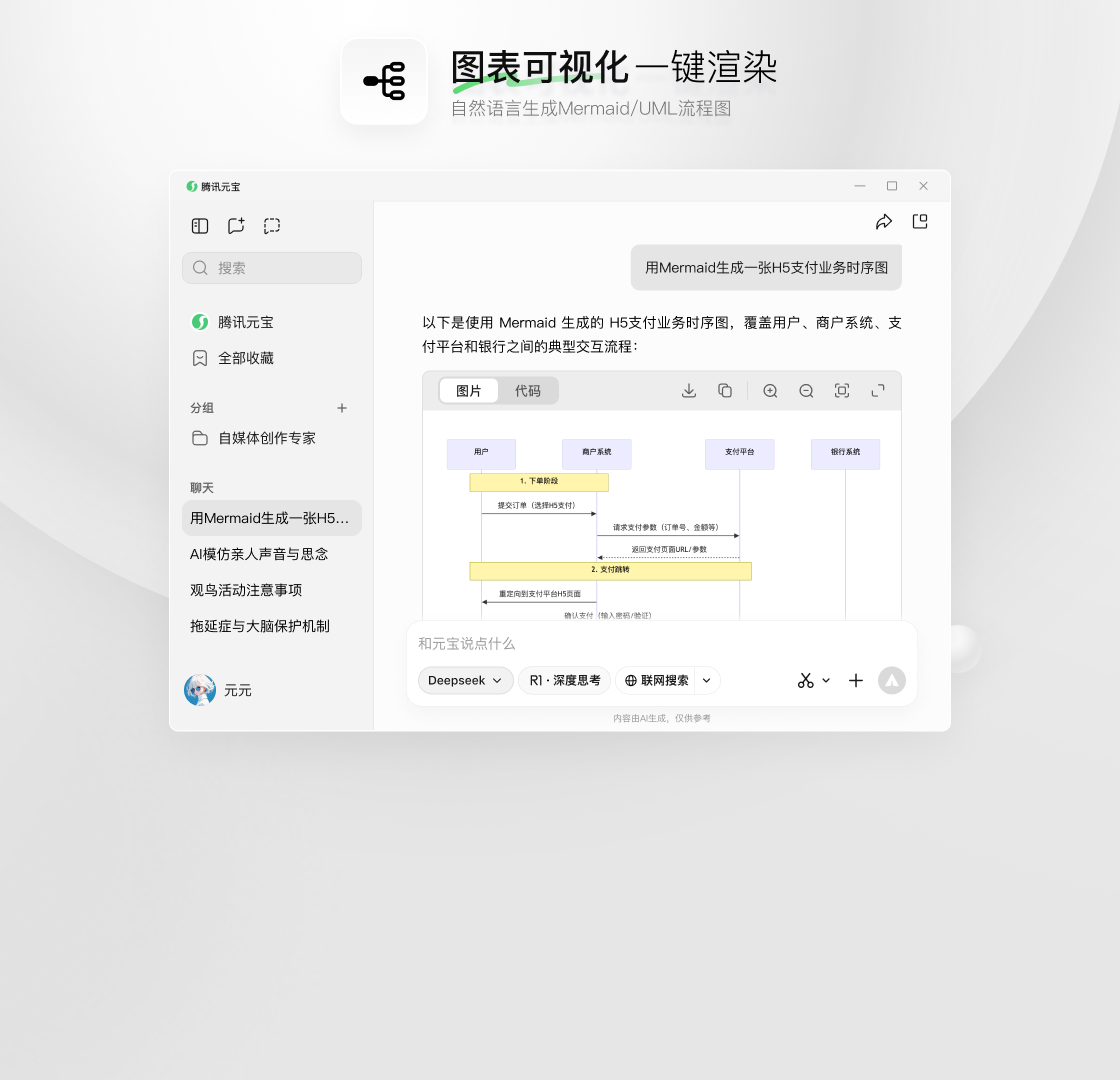The height and width of the screenshot is (1080, 1120).
Task: Fit the diagram to view
Action: tap(842, 391)
